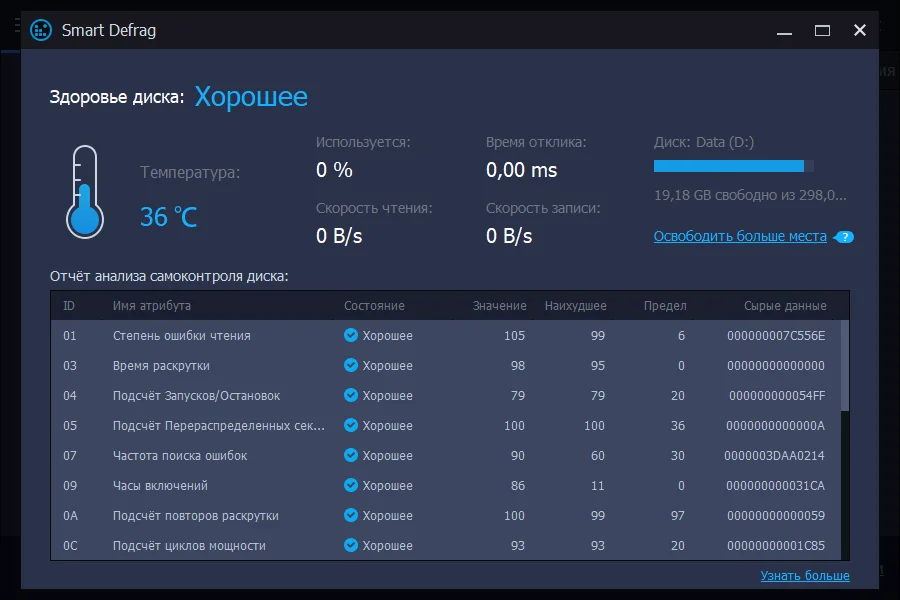Click the Имя атрибута column header
900x600 pixels.
[x=152, y=305]
